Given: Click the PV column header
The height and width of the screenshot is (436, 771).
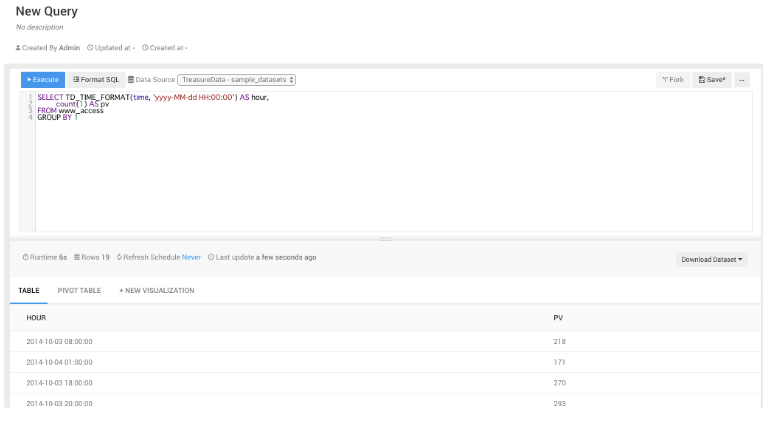Looking at the screenshot, I should click(558, 317).
